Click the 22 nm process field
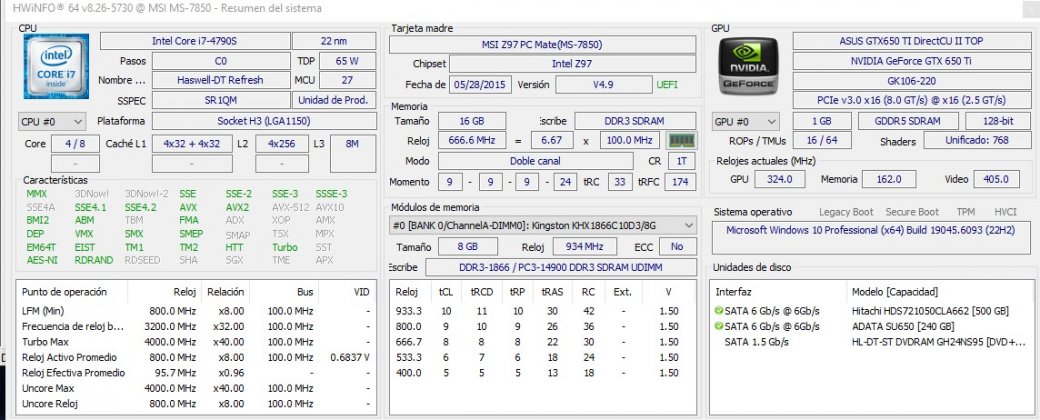This screenshot has height=420, width=1040. pos(334,41)
